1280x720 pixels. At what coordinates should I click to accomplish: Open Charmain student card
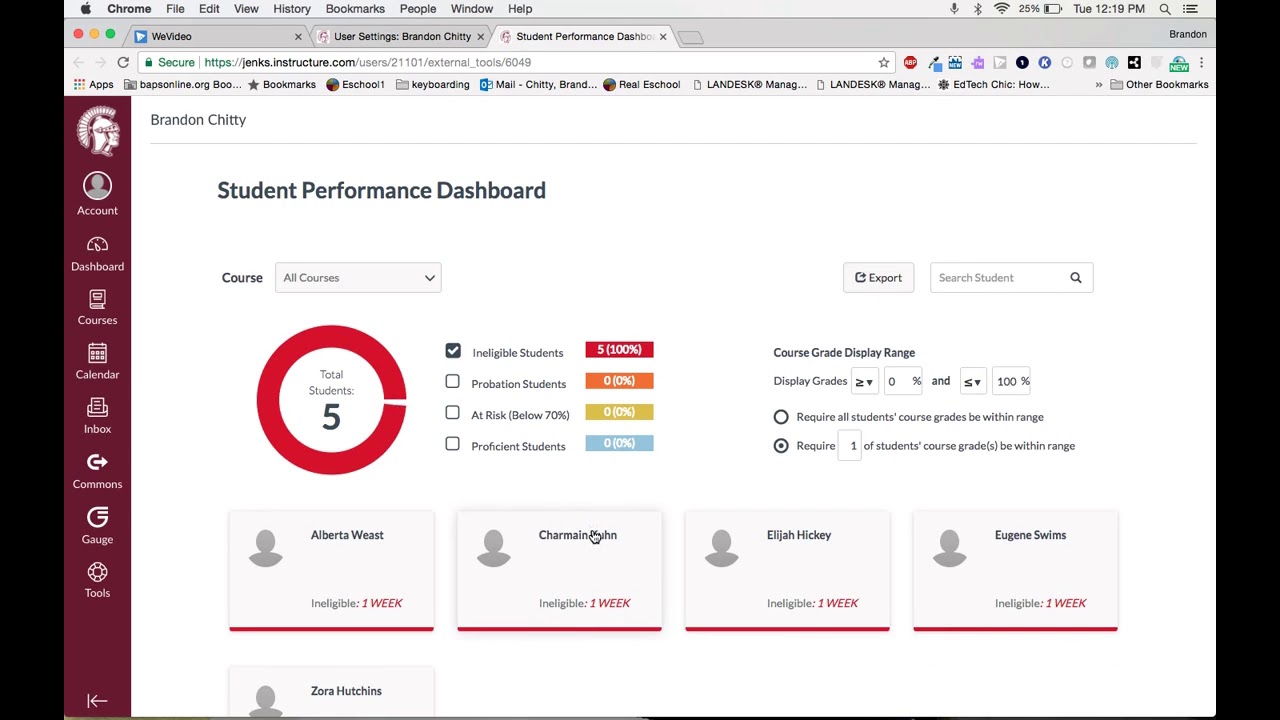[559, 571]
